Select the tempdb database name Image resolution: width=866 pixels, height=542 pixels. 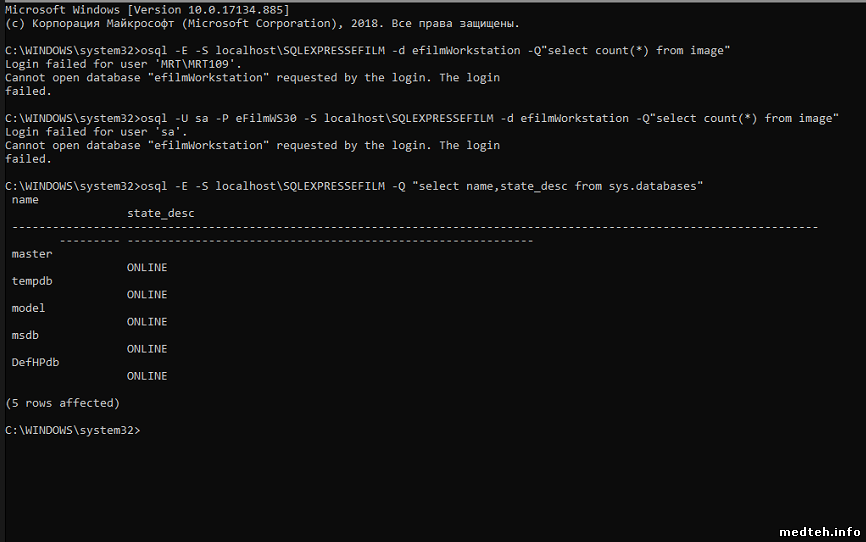[32, 281]
